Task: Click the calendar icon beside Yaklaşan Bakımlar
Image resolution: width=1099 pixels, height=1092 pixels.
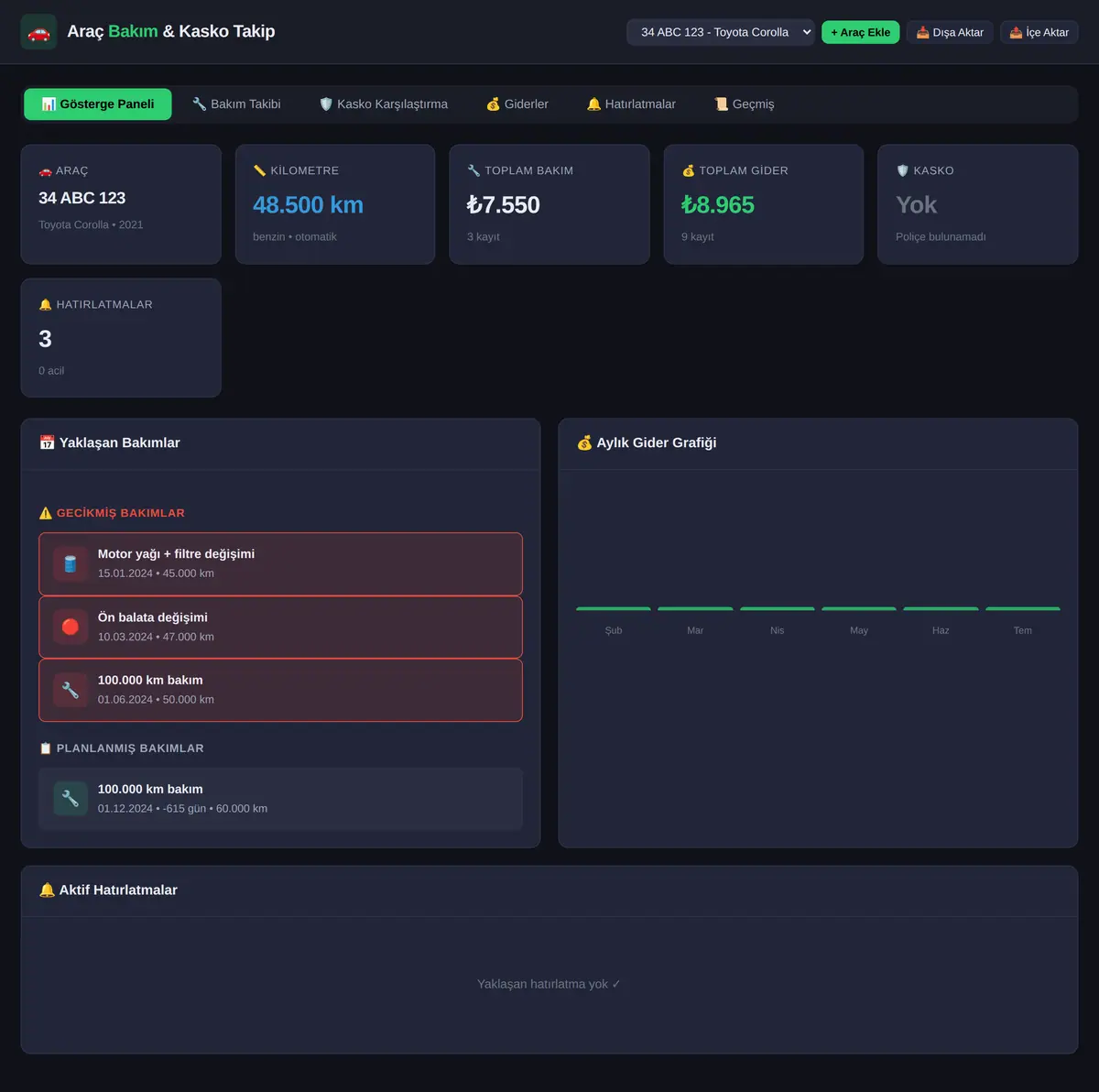Action: (x=48, y=442)
